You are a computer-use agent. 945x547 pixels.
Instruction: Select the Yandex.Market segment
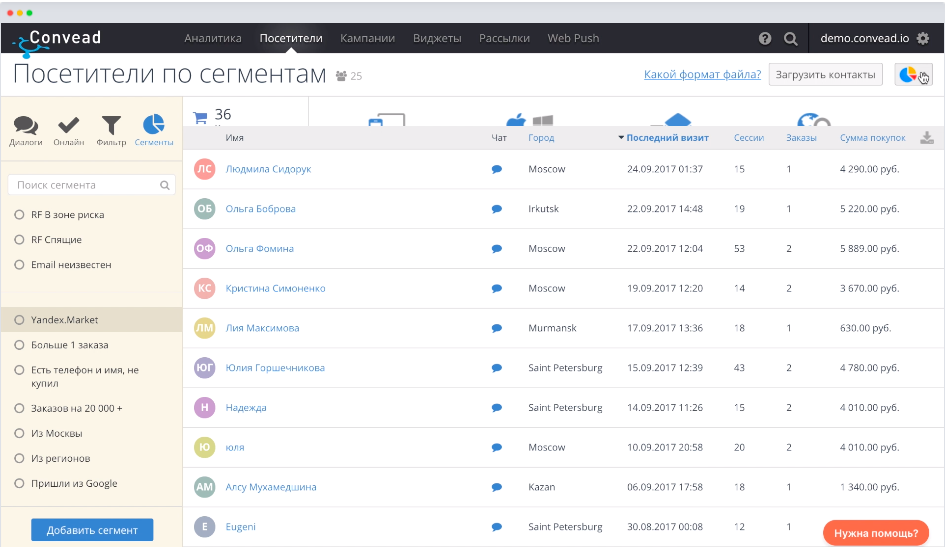coord(91,320)
